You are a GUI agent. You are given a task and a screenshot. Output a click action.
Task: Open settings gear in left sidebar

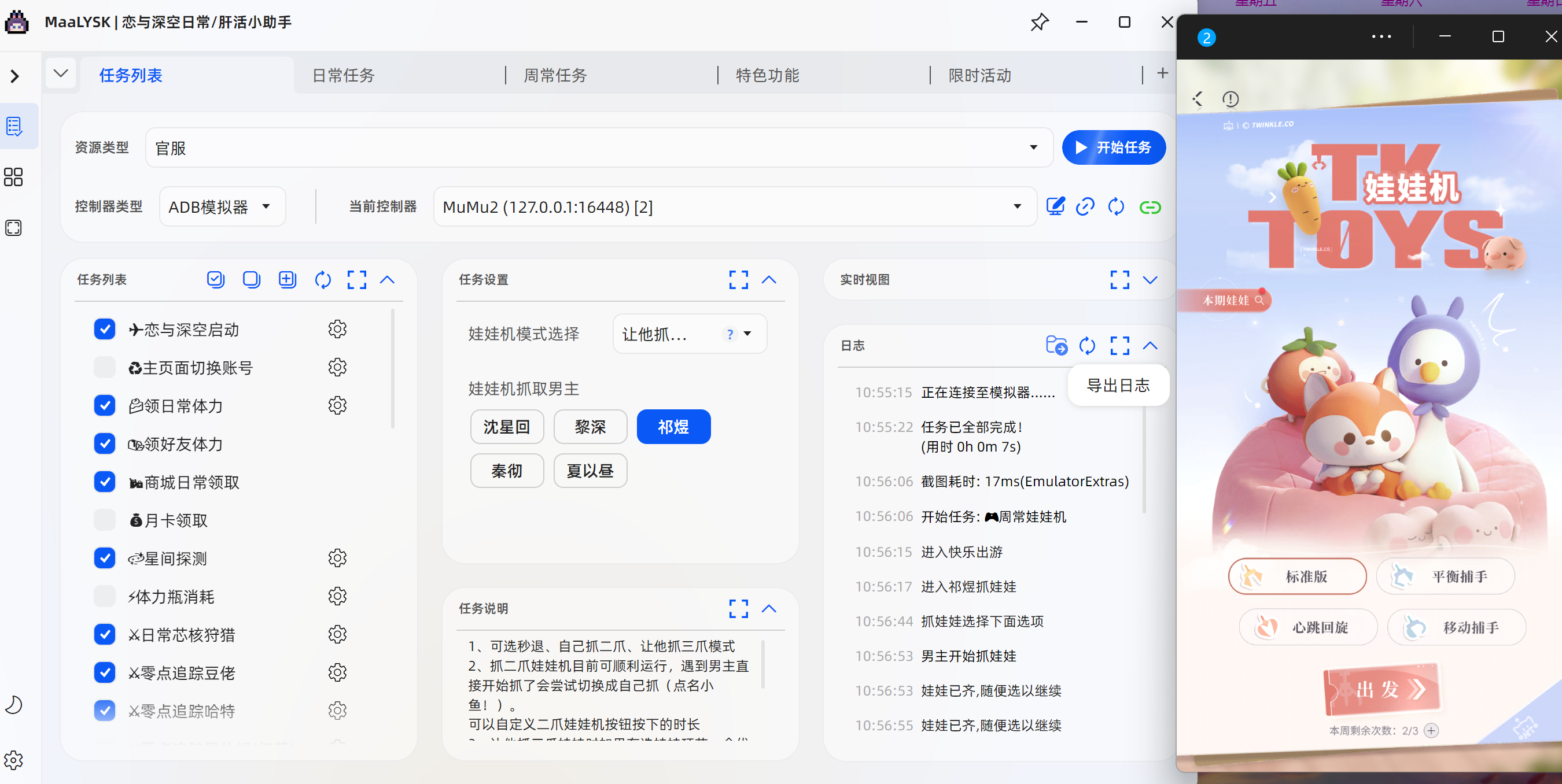[x=13, y=760]
